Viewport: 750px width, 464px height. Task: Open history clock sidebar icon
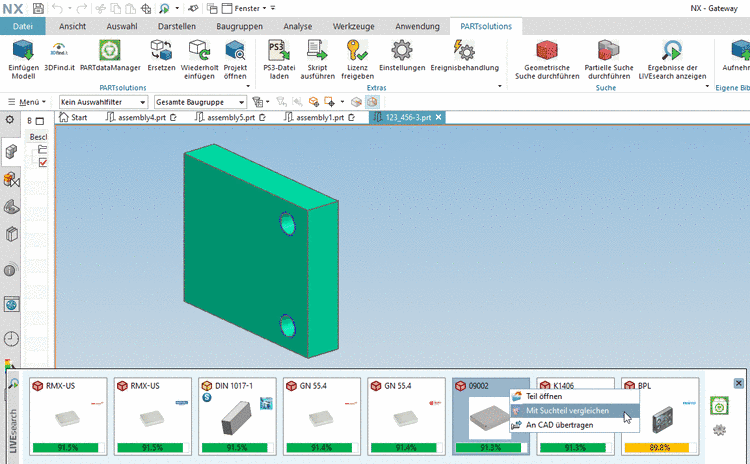tap(11, 339)
